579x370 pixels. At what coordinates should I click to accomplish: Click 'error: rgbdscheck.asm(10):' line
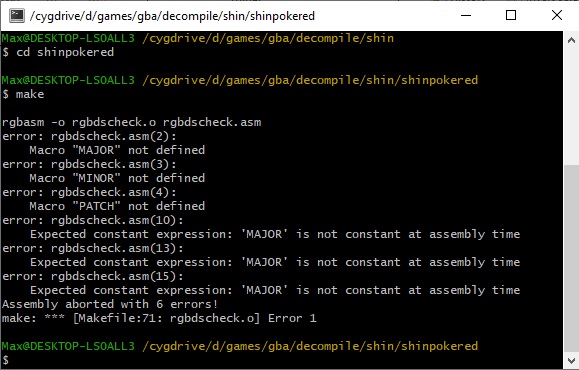pos(92,220)
